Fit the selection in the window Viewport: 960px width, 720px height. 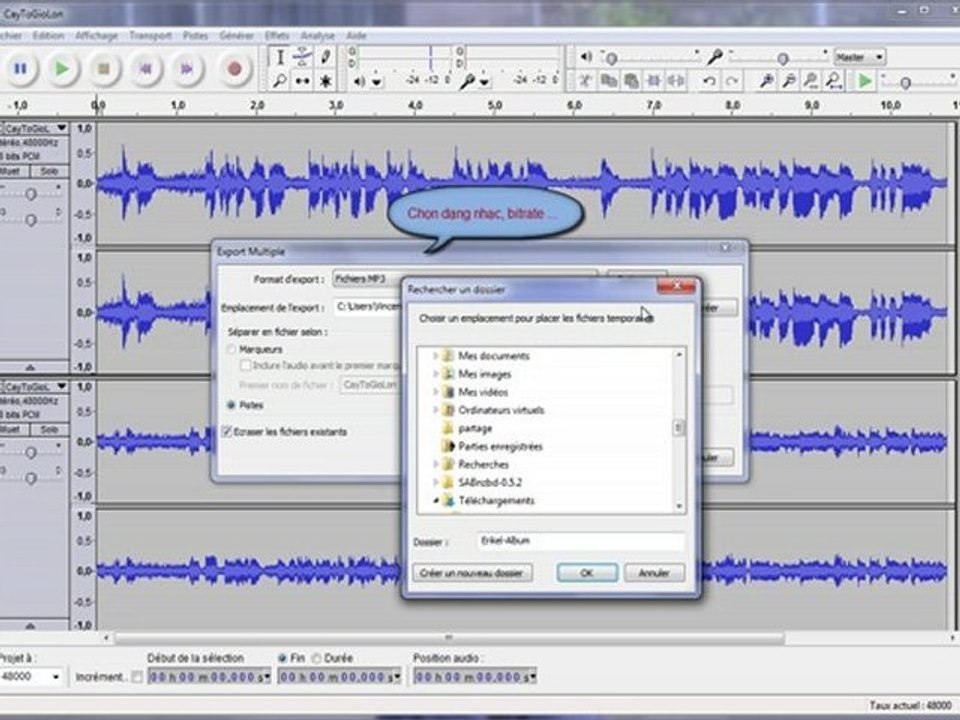(811, 80)
